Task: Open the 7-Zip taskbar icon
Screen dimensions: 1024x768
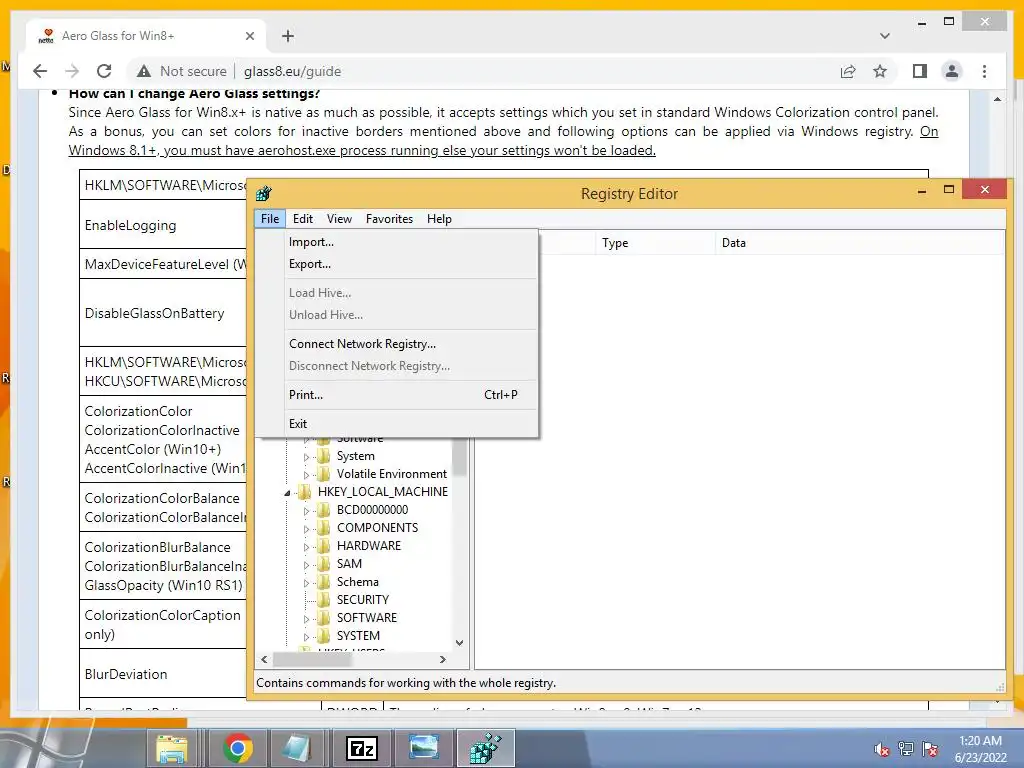Action: point(361,748)
